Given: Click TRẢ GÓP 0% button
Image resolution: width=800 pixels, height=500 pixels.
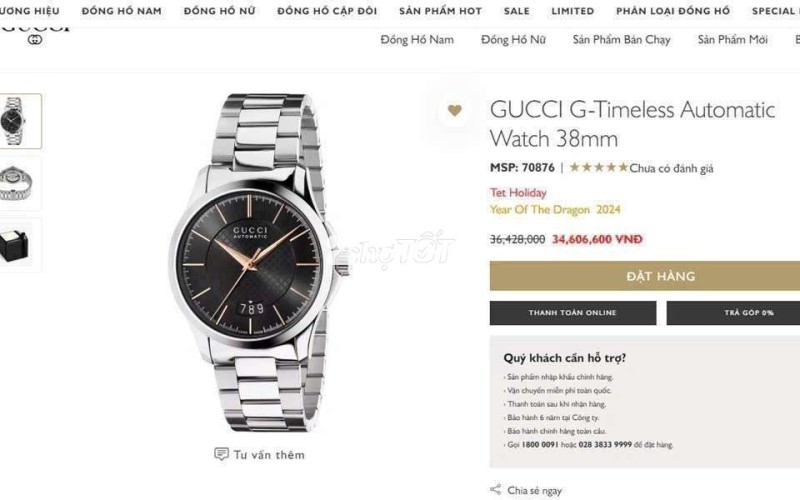Looking at the screenshot, I should 733,313.
